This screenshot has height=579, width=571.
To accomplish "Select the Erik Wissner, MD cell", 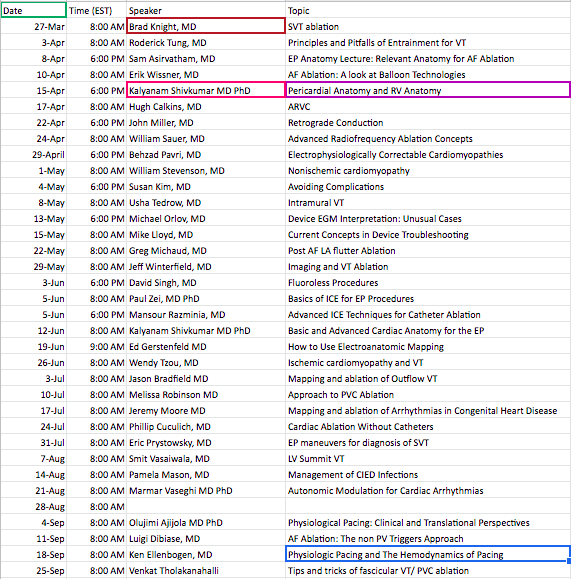I will (206, 74).
